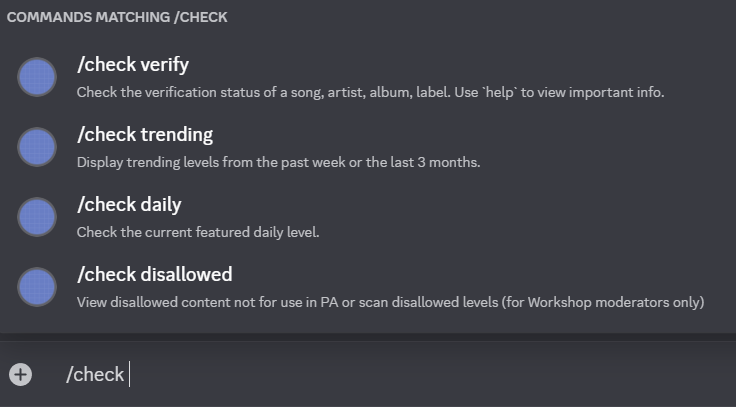Click the bot avatar beside /check daily
This screenshot has height=407, width=736.
point(37,217)
